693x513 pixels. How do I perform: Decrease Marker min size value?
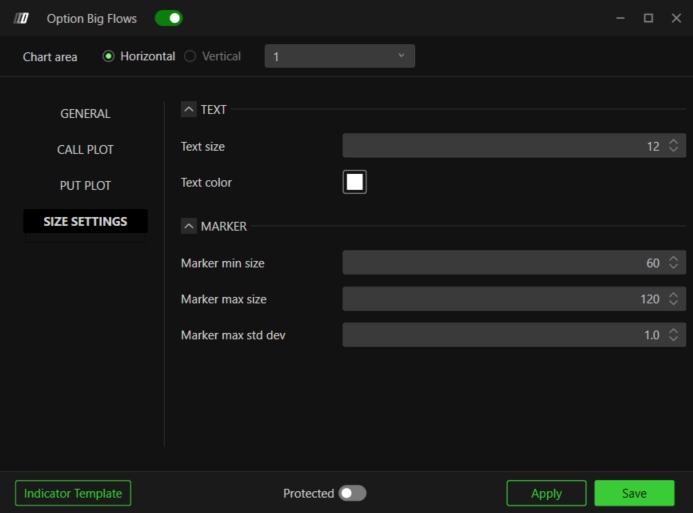click(x=673, y=266)
